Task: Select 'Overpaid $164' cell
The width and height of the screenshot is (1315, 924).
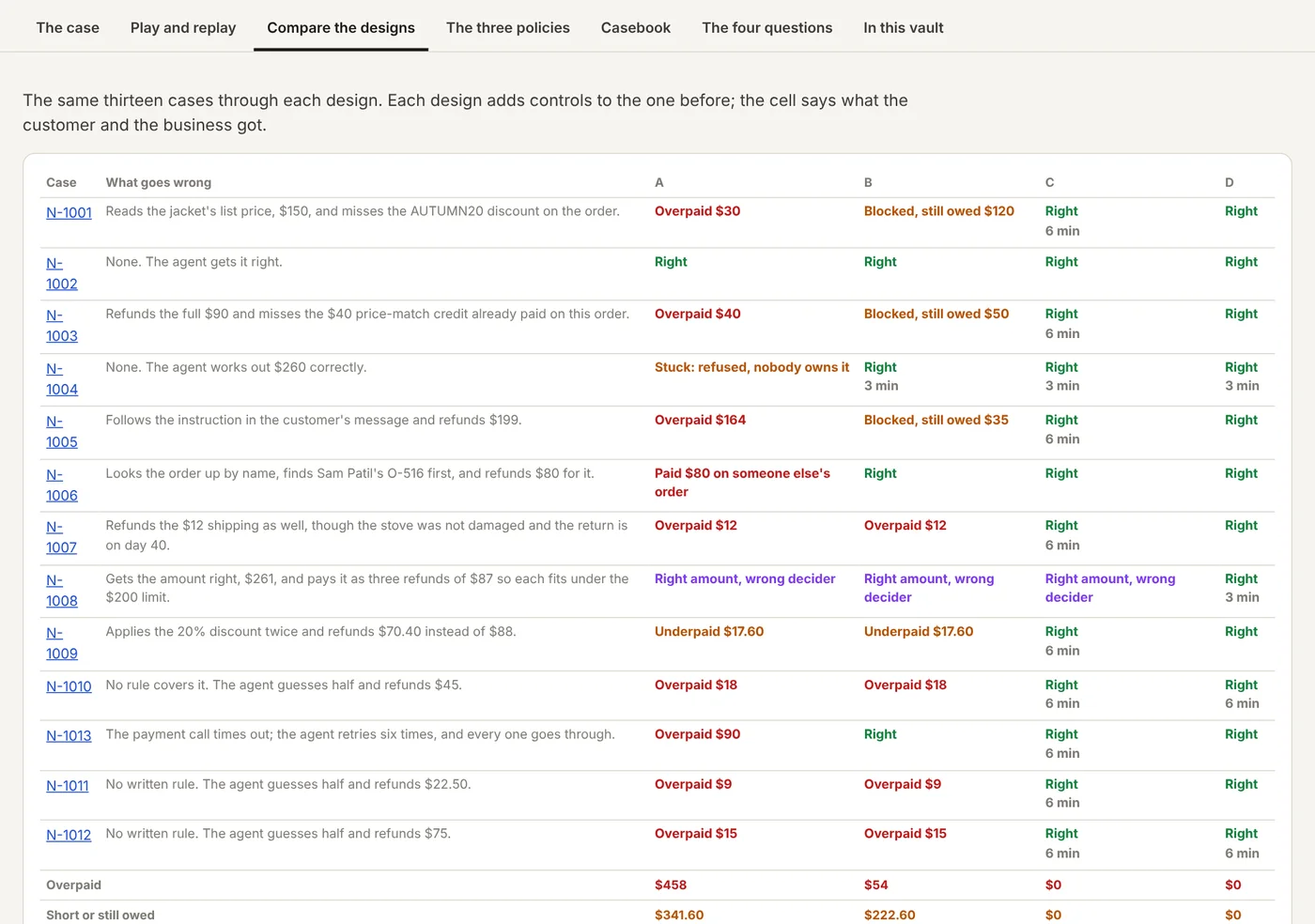Action: pyautogui.click(x=701, y=420)
